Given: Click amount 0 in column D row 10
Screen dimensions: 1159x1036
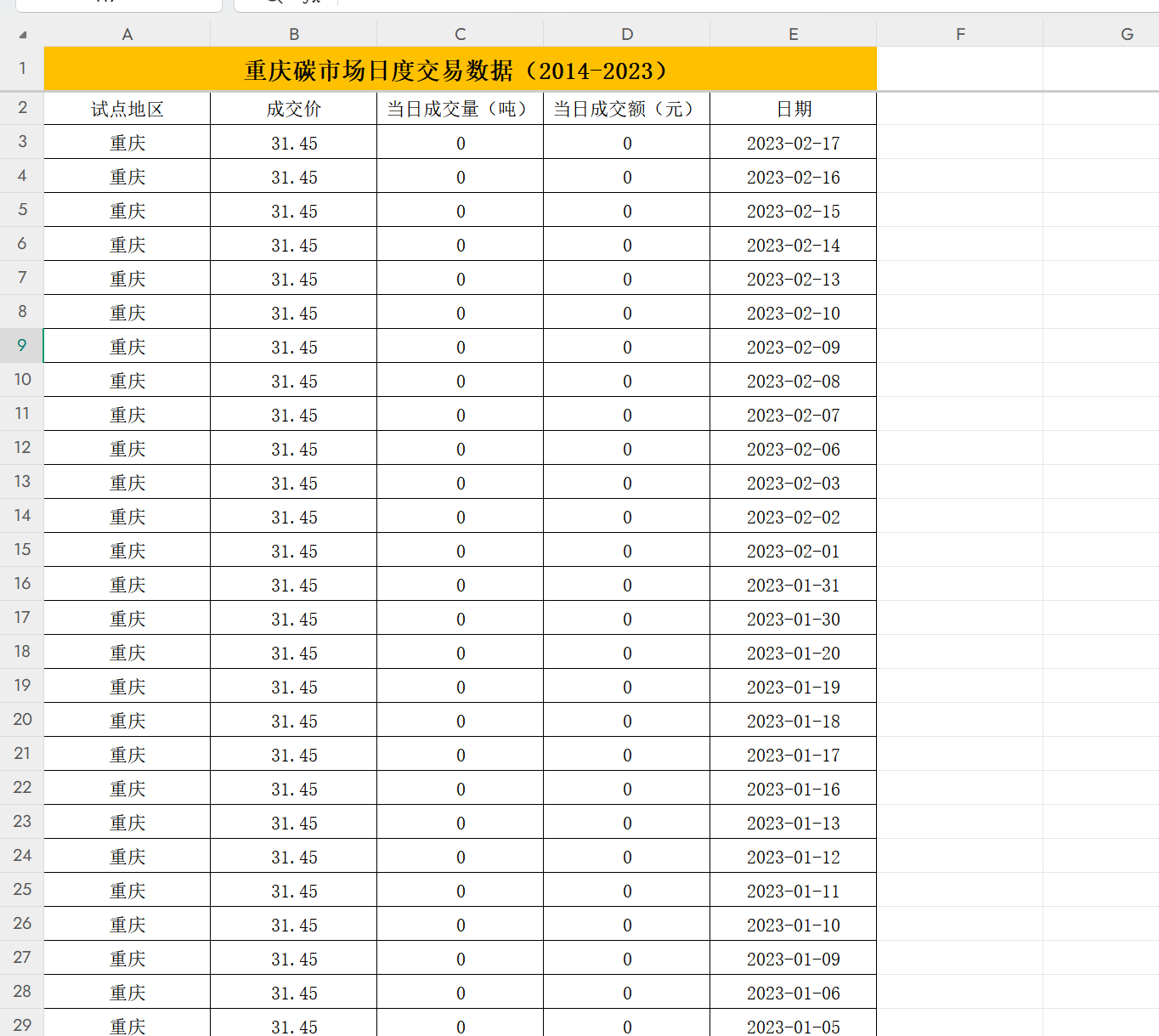Looking at the screenshot, I should [x=627, y=381].
